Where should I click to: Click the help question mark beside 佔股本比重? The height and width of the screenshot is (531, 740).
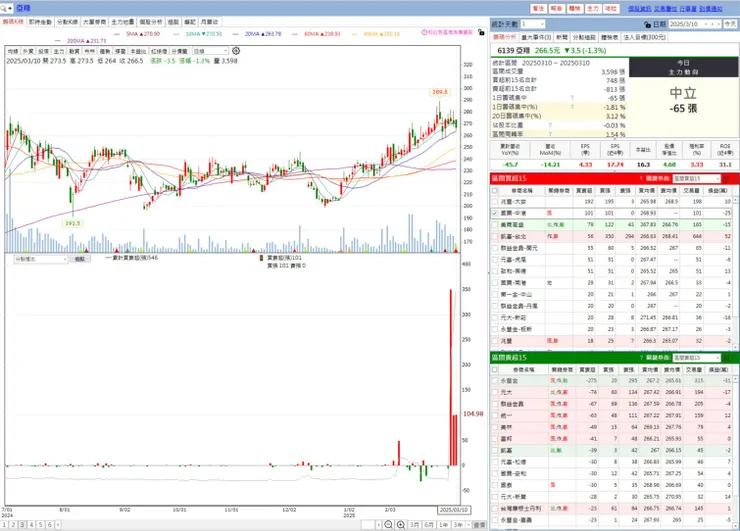tap(550, 125)
